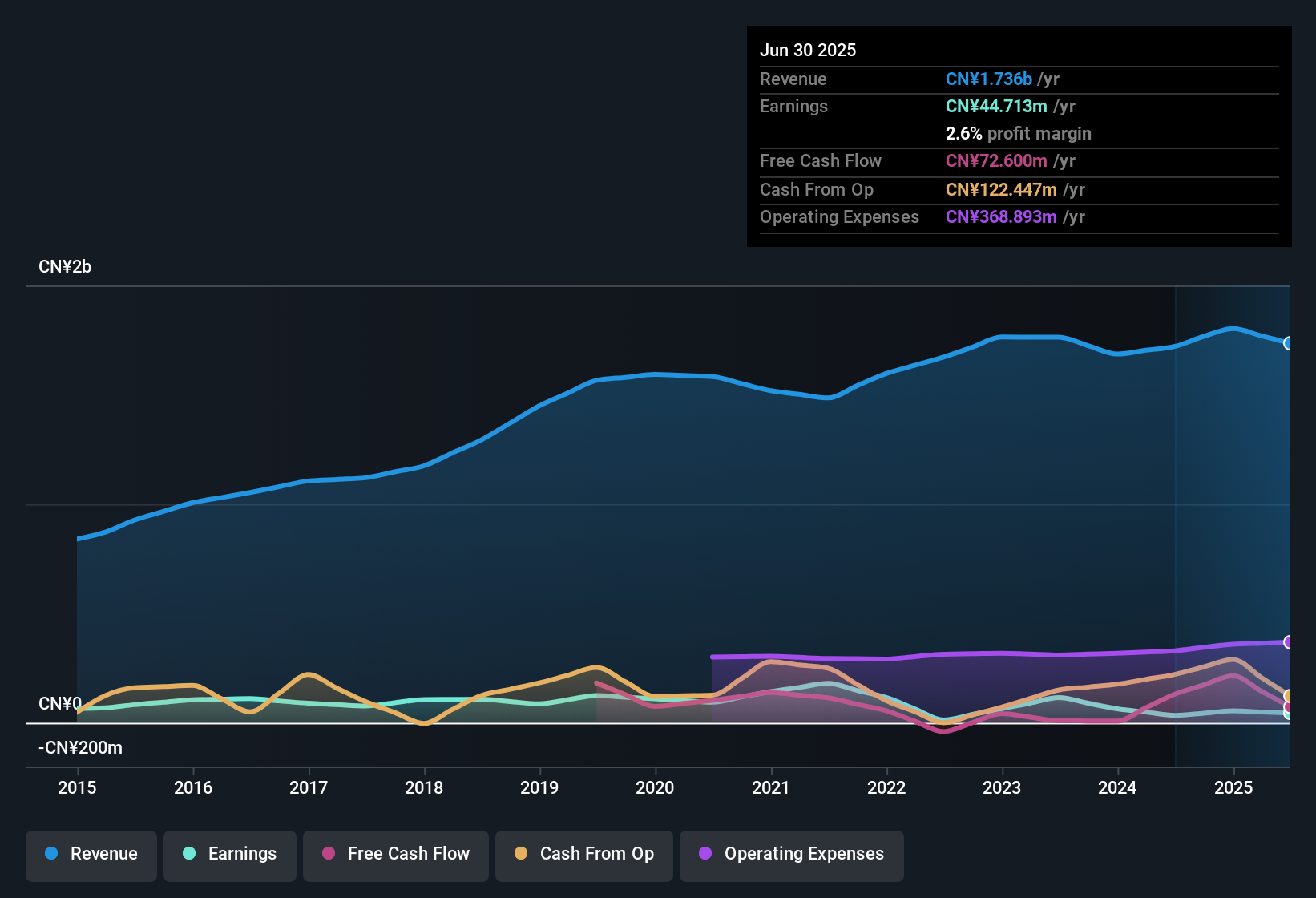Viewport: 1316px width, 898px height.
Task: Click the Earnings row in the data tooltip
Action: pos(922,106)
